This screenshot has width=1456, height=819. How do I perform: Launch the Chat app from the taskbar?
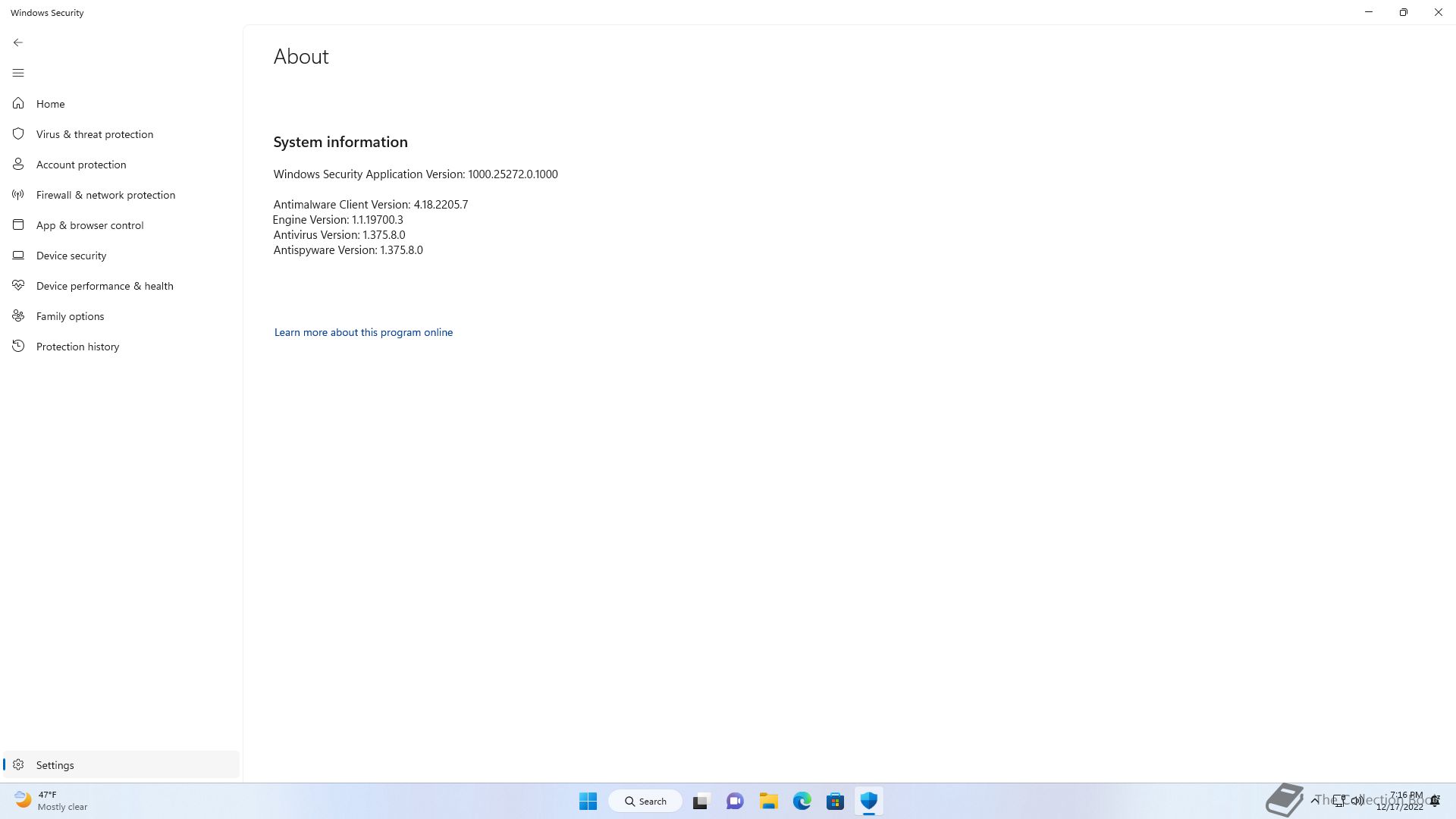pyautogui.click(x=735, y=801)
